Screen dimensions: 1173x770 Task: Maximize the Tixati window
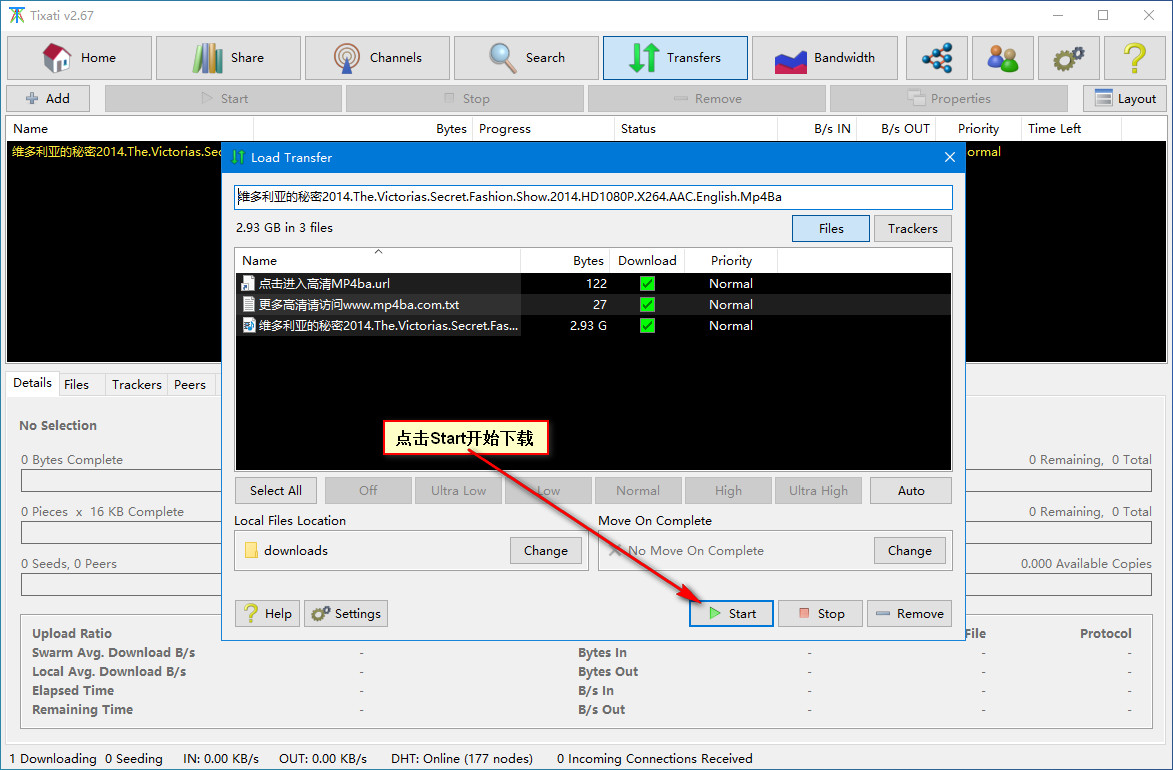pyautogui.click(x=1103, y=16)
